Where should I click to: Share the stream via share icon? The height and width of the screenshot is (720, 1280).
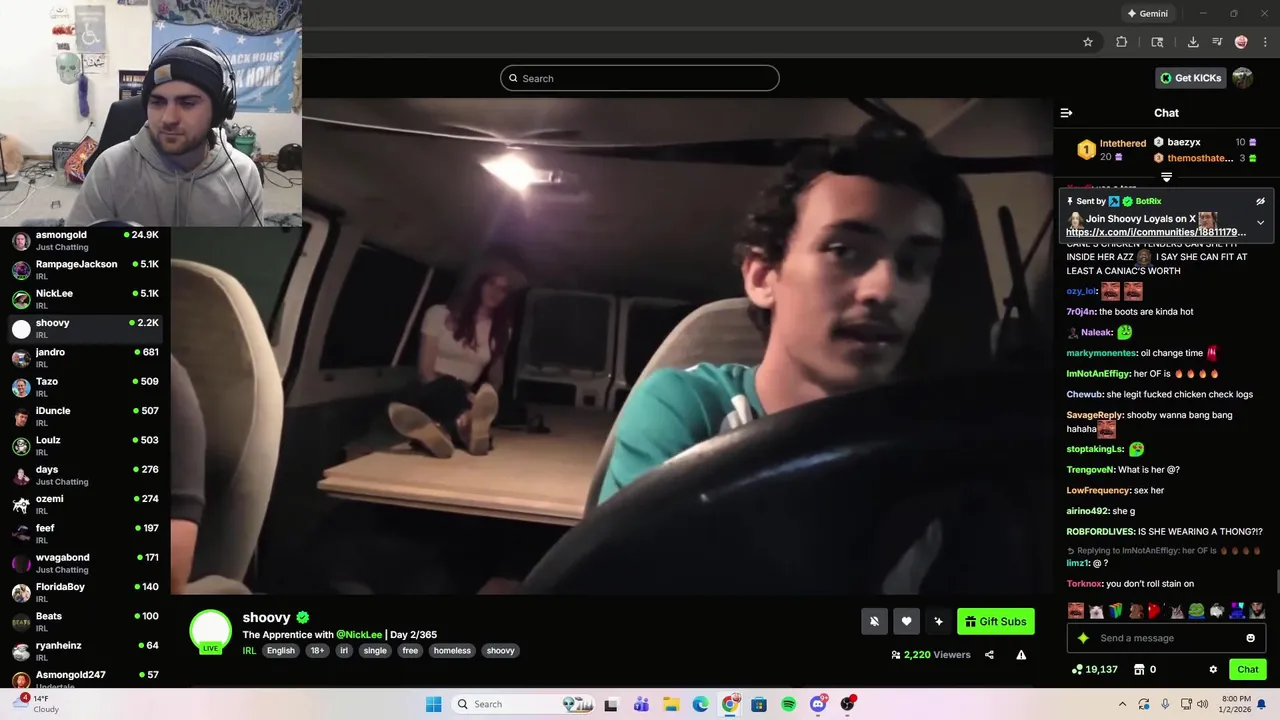coord(989,655)
